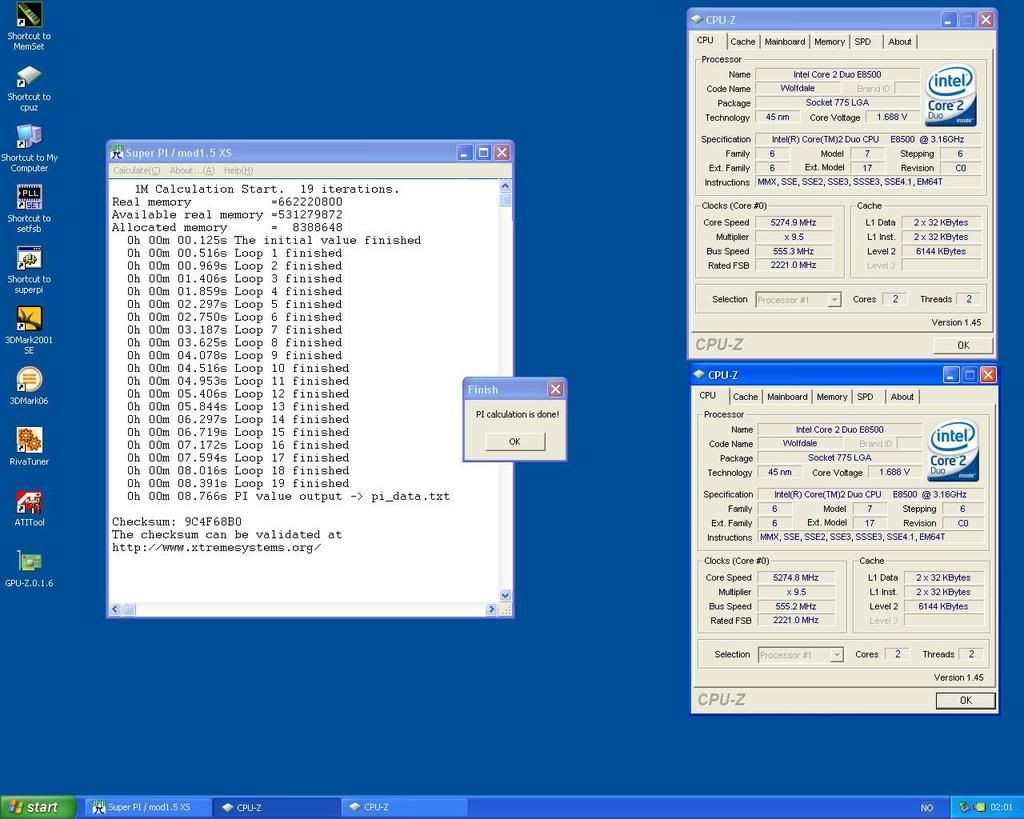1024x819 pixels.
Task: Open the Shortcut to MemSet desktop icon
Action: click(x=29, y=26)
